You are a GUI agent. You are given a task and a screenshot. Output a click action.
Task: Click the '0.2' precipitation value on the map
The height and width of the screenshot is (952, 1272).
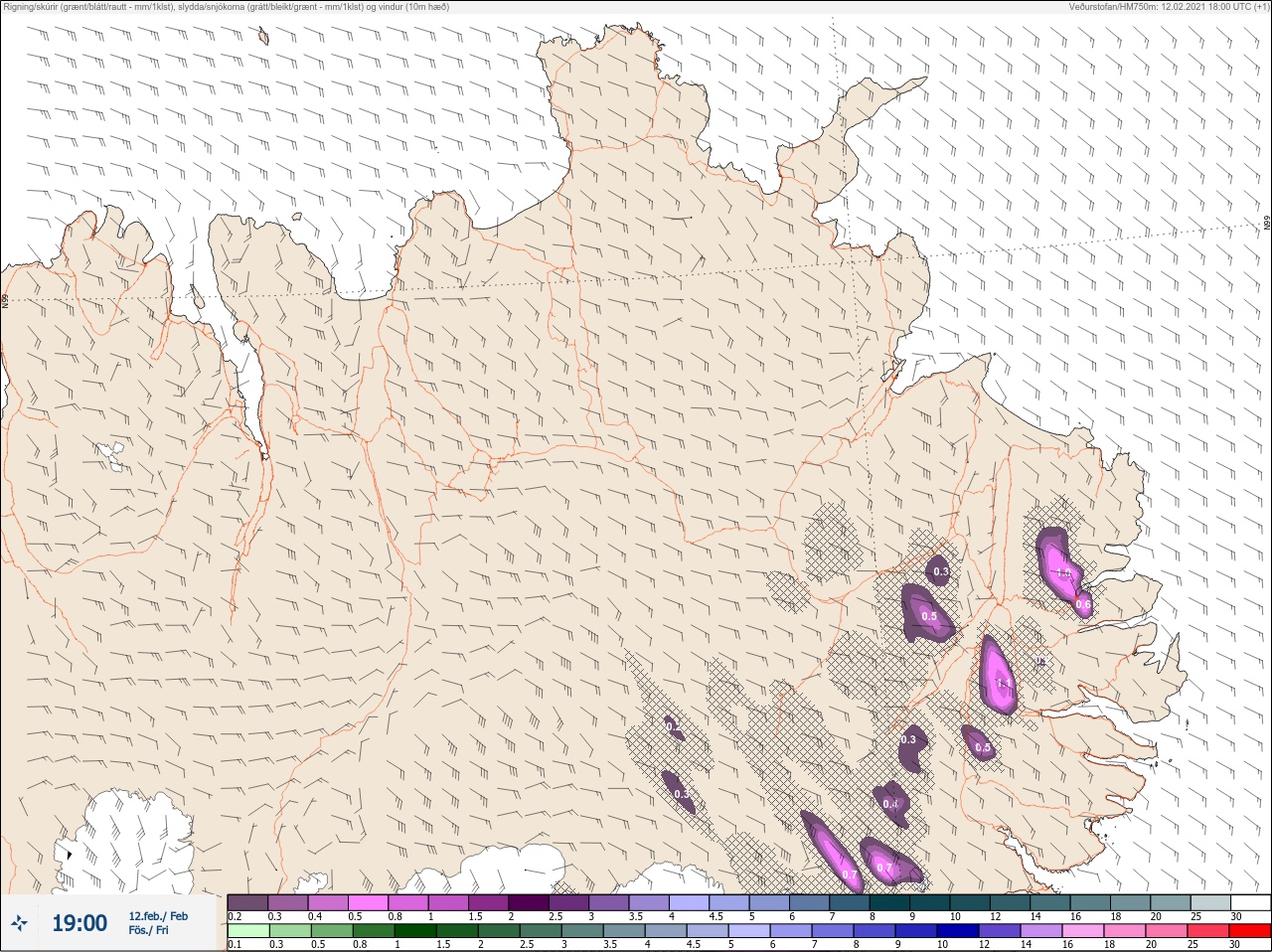point(674,728)
